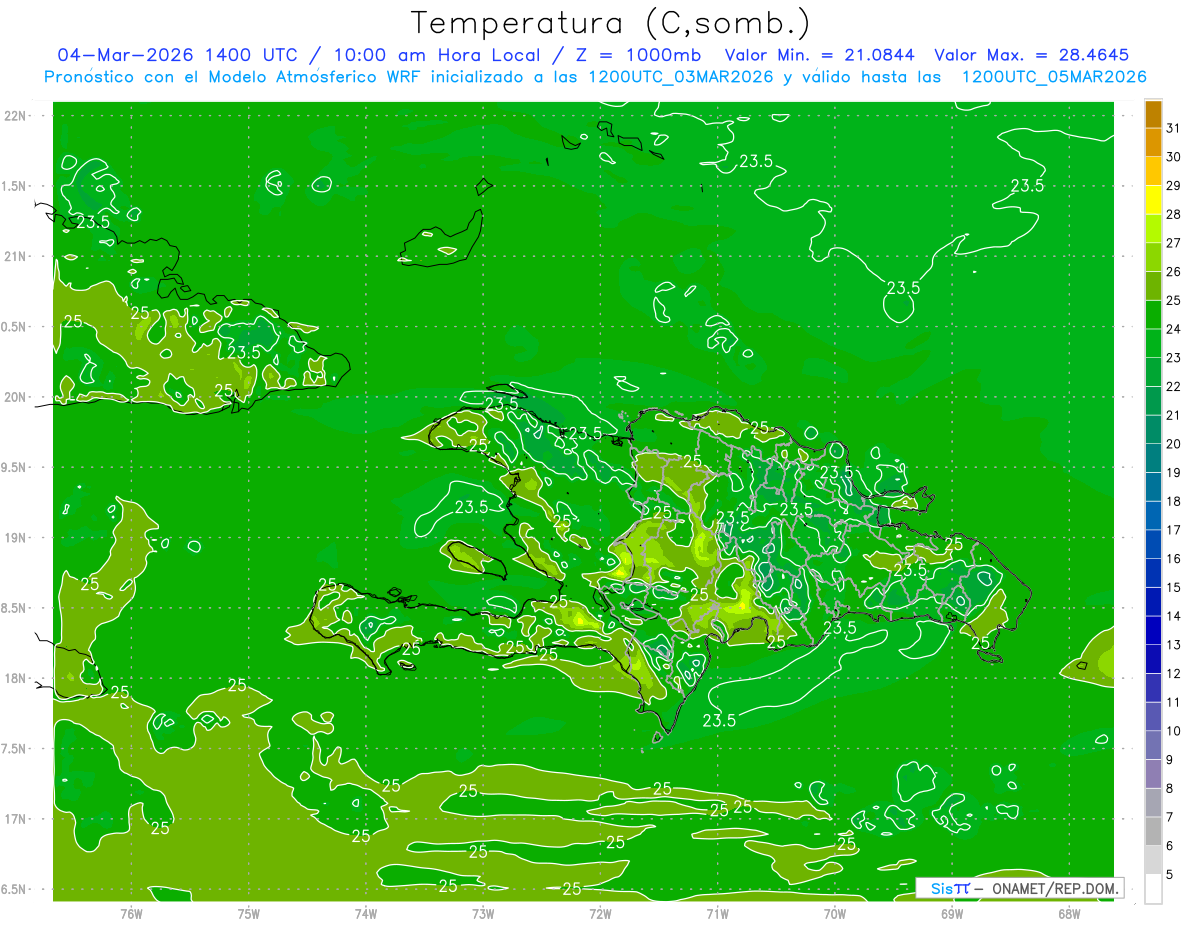1200x927 pixels.
Task: Select the 17N latitude axis label
Action: tap(17, 819)
